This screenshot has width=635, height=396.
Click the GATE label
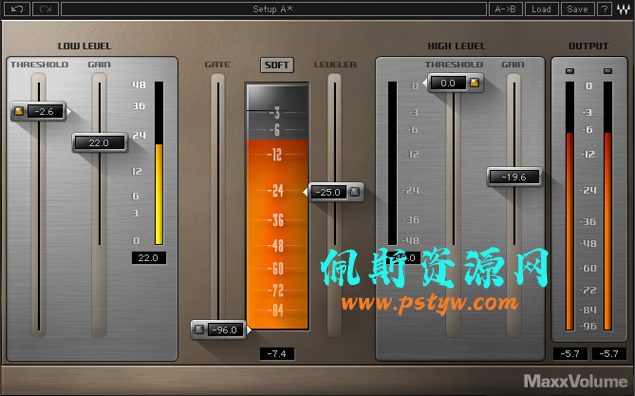click(x=217, y=65)
